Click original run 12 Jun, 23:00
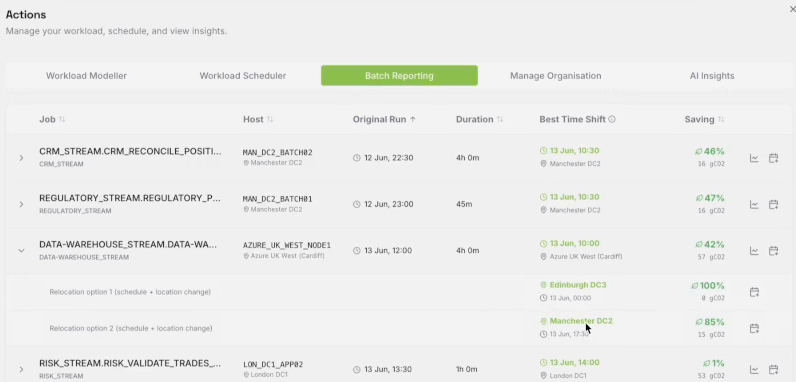 coord(388,204)
